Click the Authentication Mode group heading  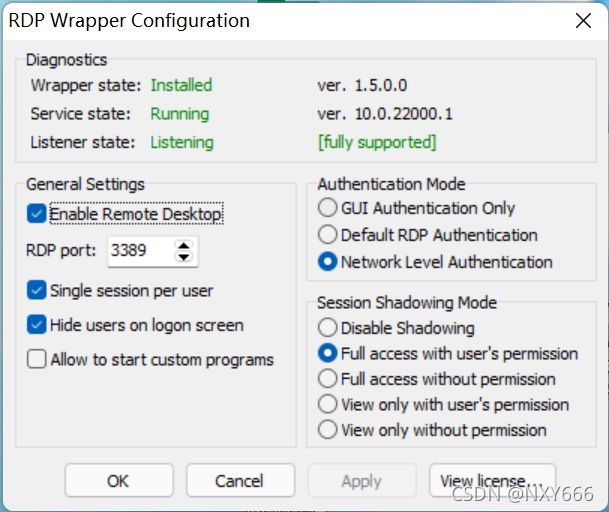click(x=392, y=184)
